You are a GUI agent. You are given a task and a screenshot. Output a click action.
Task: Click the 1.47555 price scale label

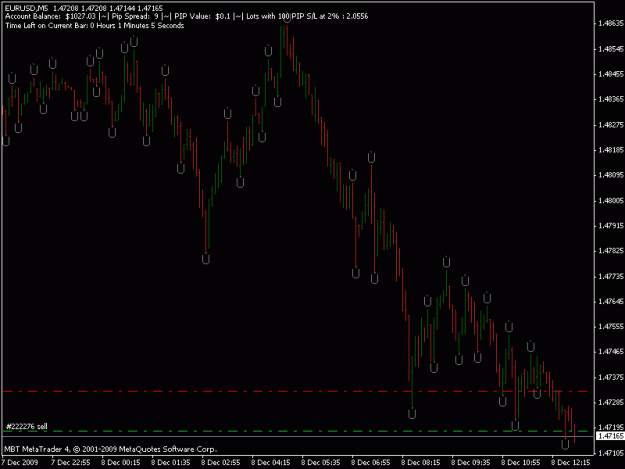pos(611,327)
